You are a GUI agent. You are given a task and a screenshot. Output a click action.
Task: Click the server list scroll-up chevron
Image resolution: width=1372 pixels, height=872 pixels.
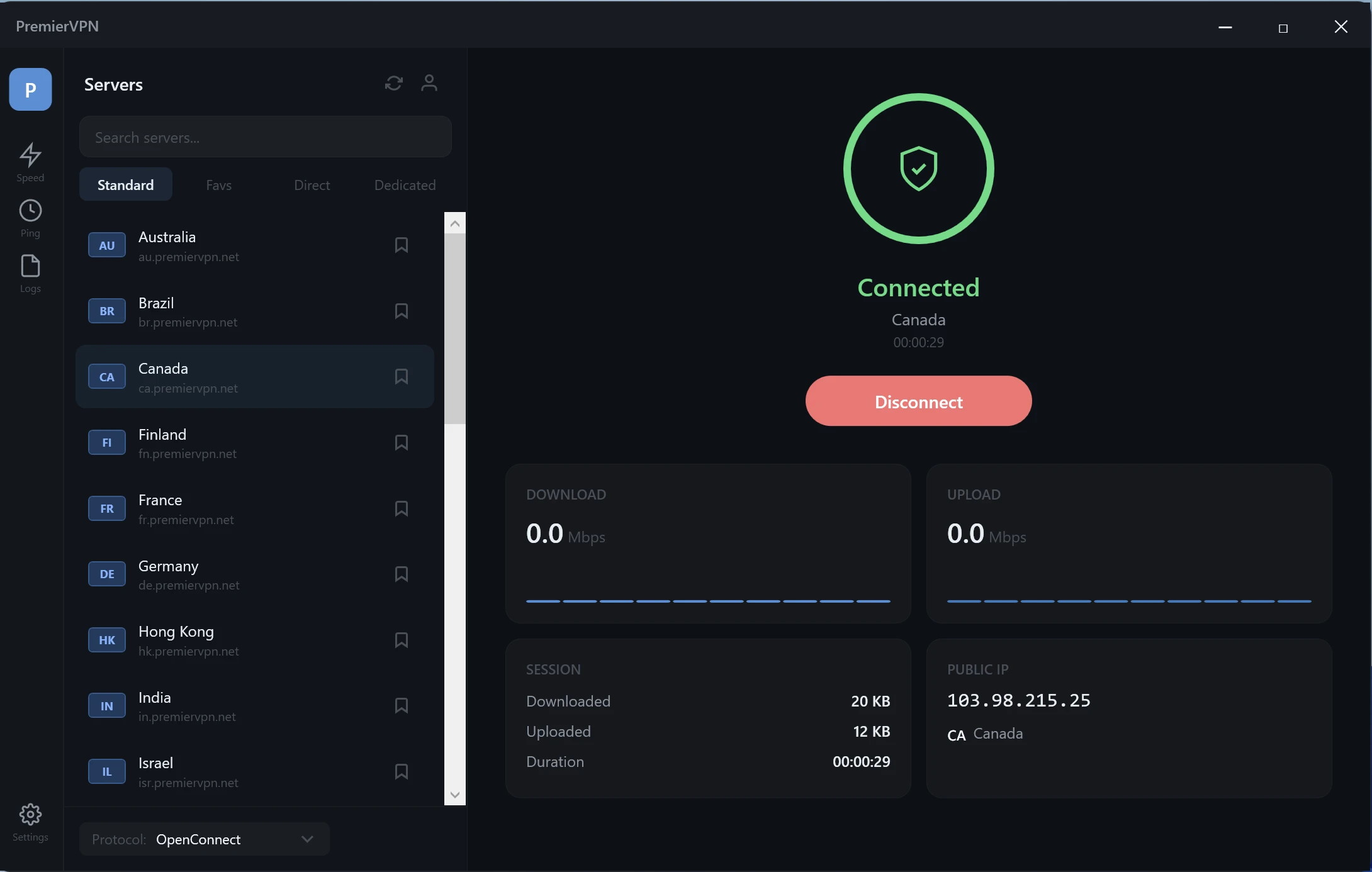455,223
